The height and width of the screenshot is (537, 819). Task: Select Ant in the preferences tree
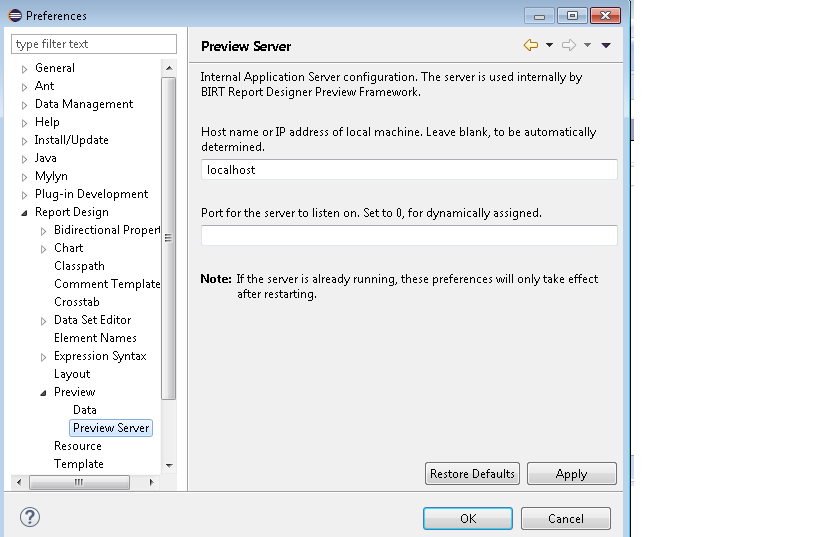pos(44,86)
